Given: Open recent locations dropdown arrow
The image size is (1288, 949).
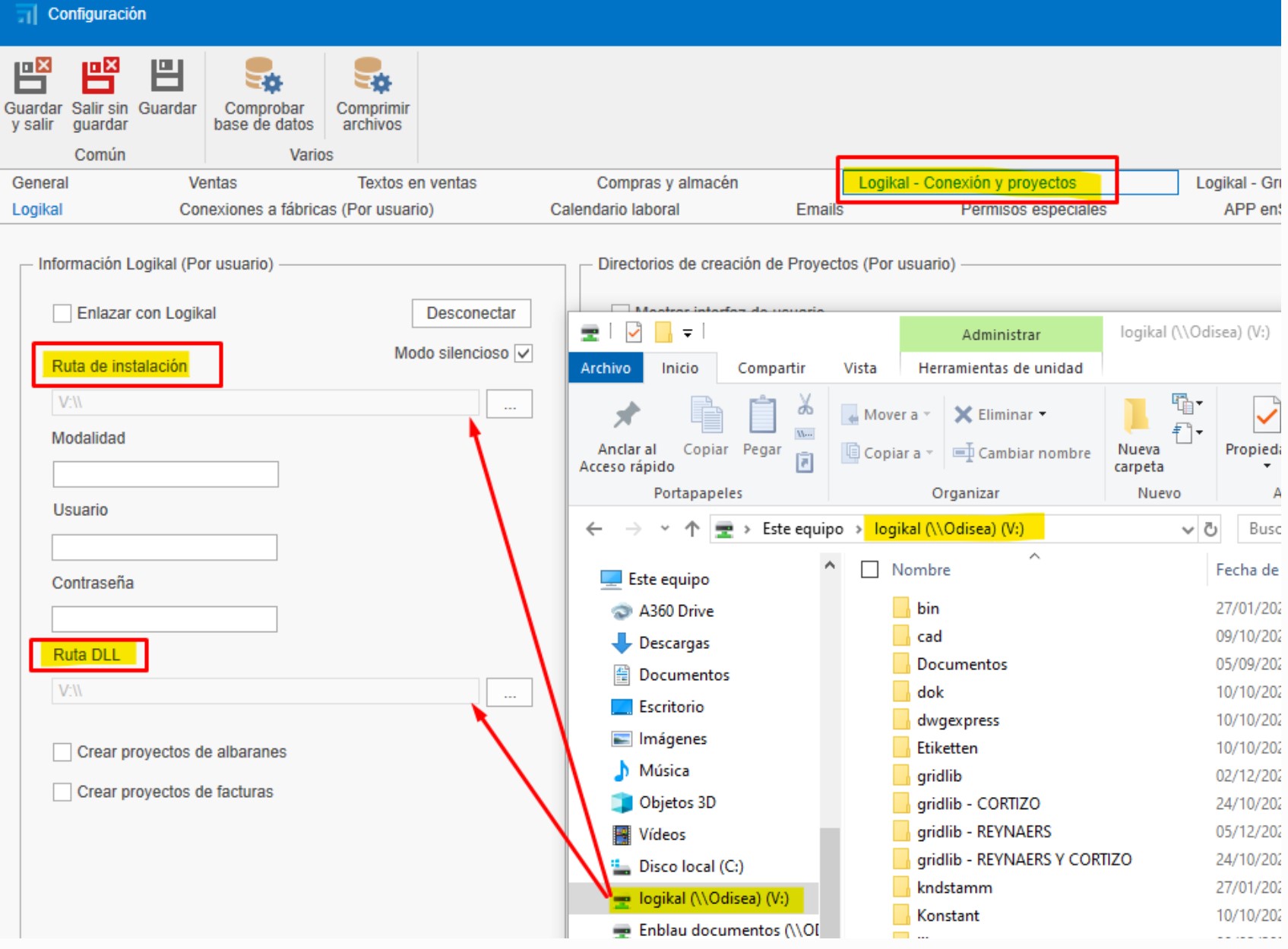Looking at the screenshot, I should pyautogui.click(x=665, y=530).
